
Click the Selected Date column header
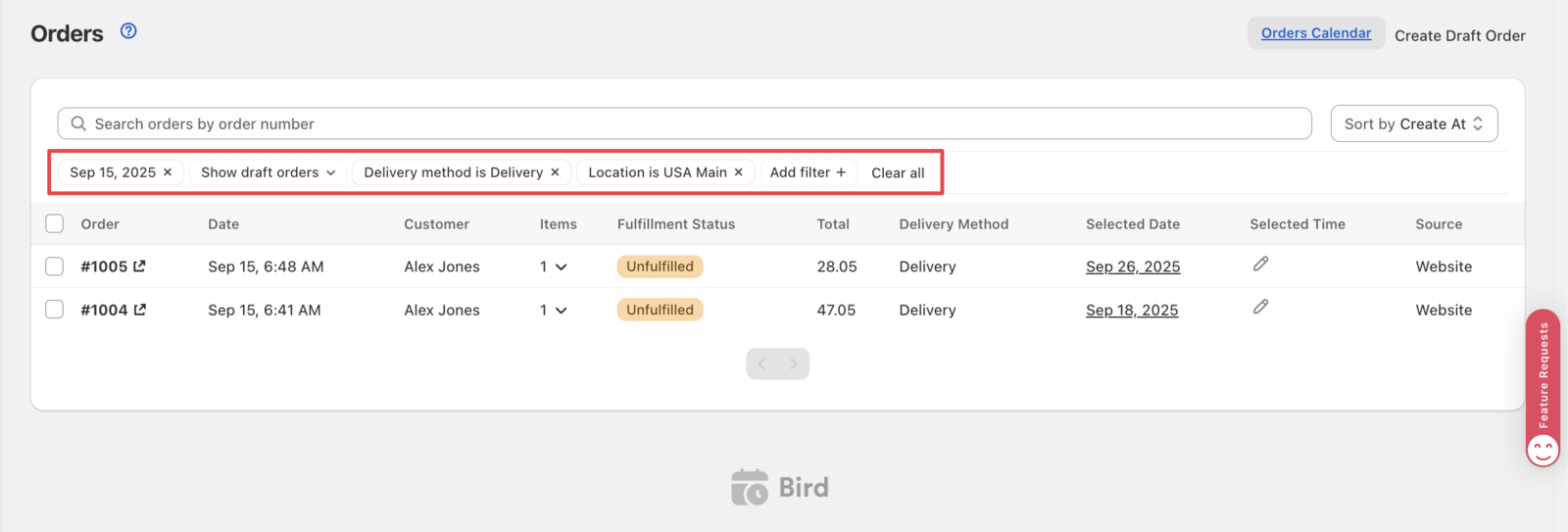click(x=1133, y=223)
